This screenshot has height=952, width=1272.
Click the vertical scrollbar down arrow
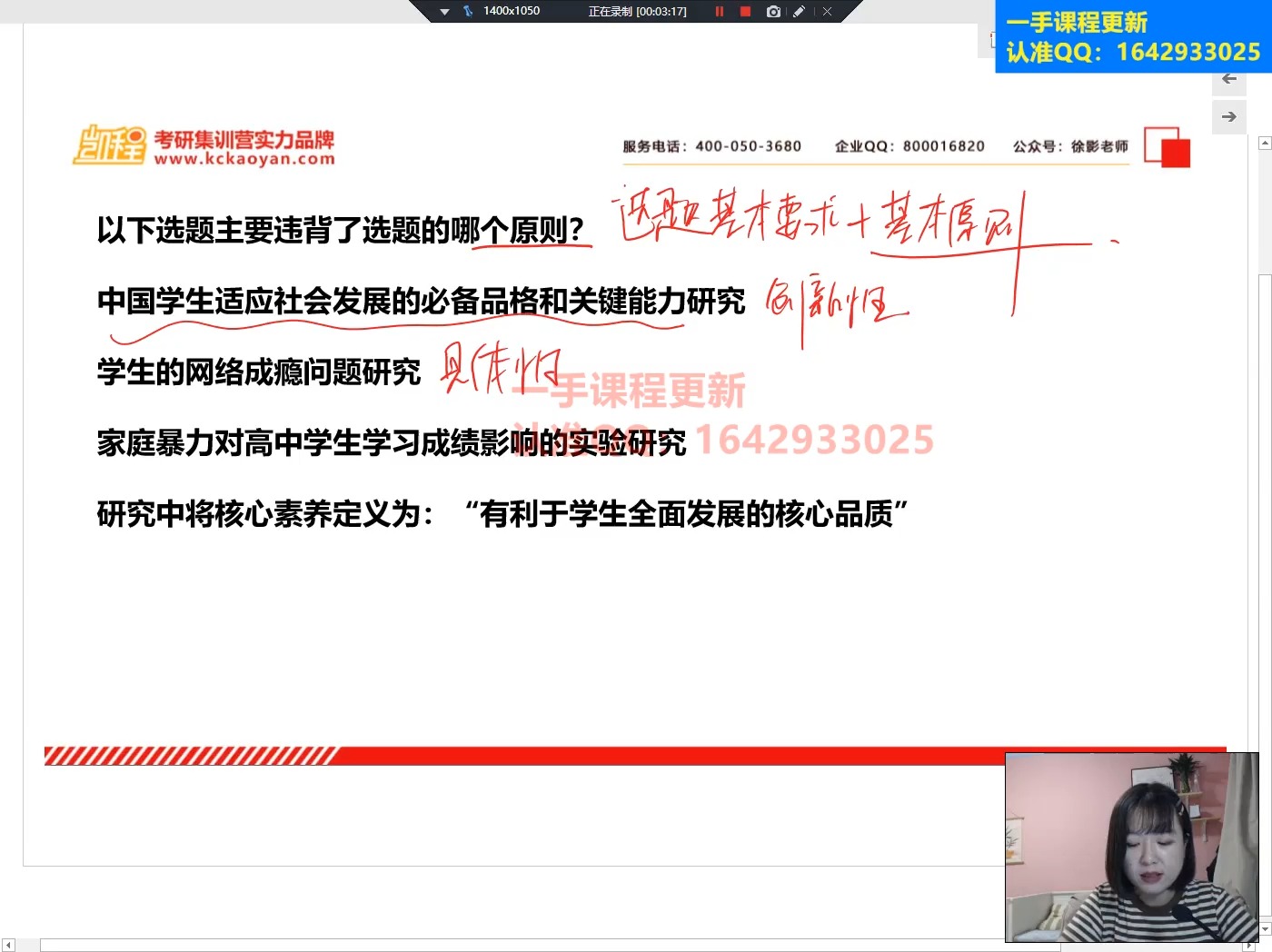pyautogui.click(x=1265, y=930)
